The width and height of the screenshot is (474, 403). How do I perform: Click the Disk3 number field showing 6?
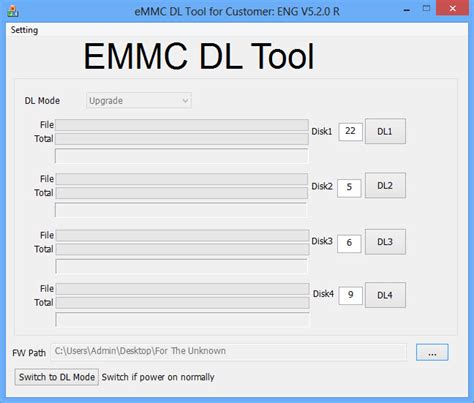(349, 243)
